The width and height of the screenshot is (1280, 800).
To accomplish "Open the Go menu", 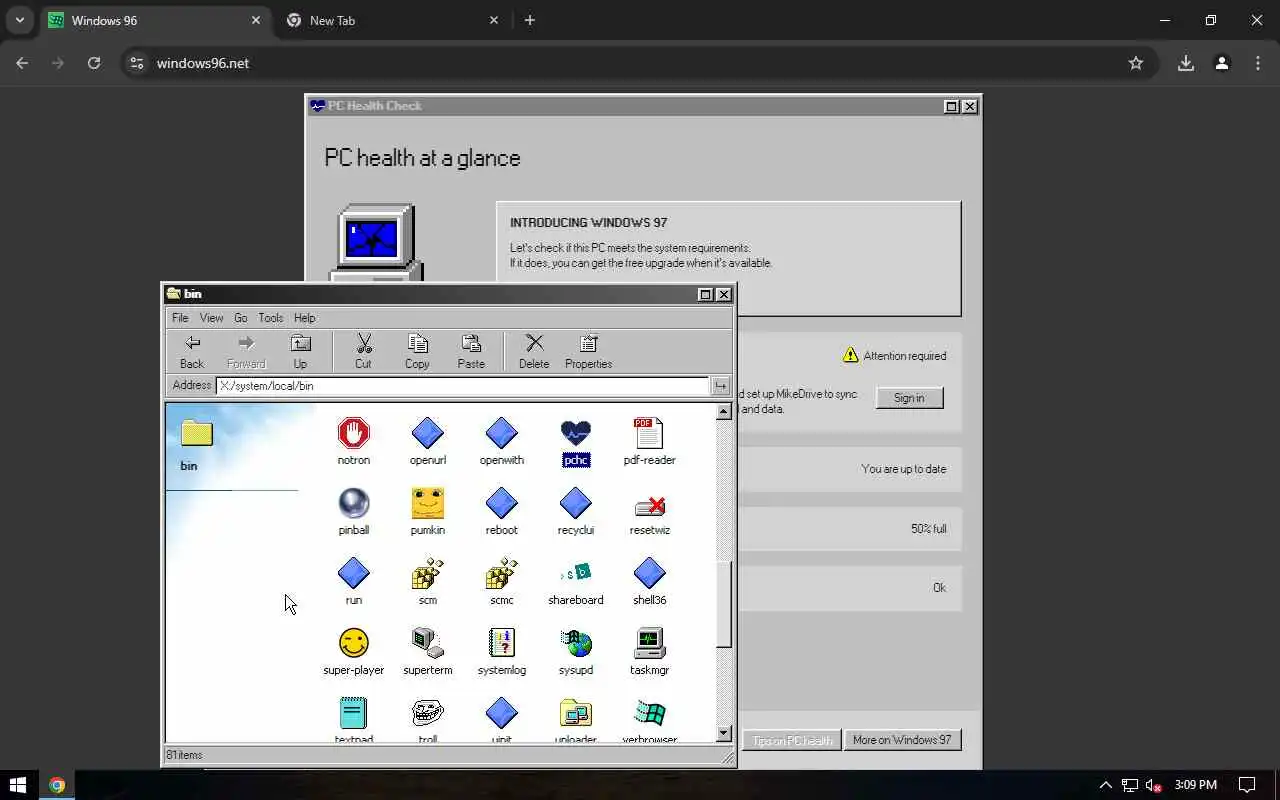I will tap(241, 318).
